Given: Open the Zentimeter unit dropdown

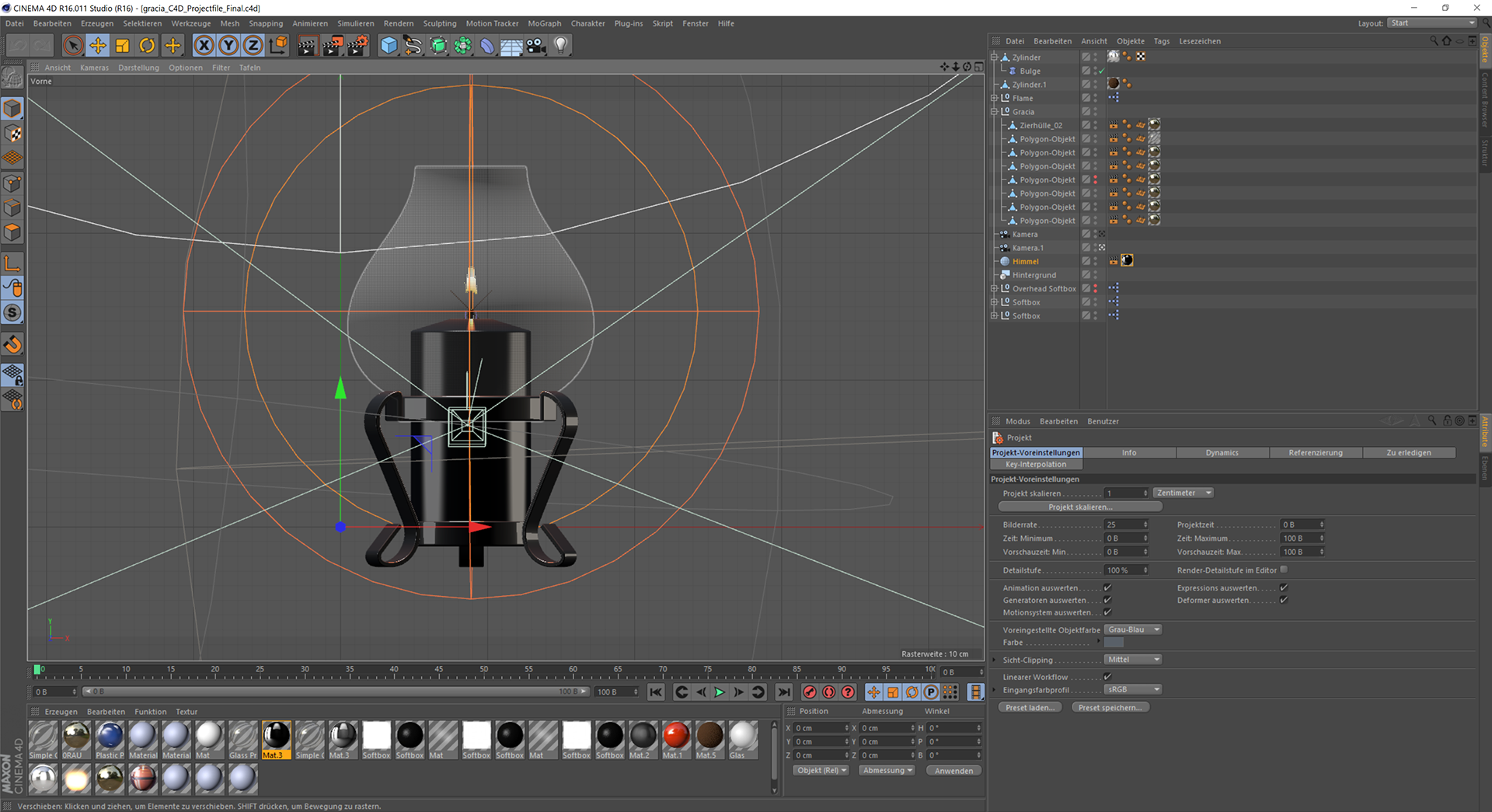Looking at the screenshot, I should point(1183,493).
